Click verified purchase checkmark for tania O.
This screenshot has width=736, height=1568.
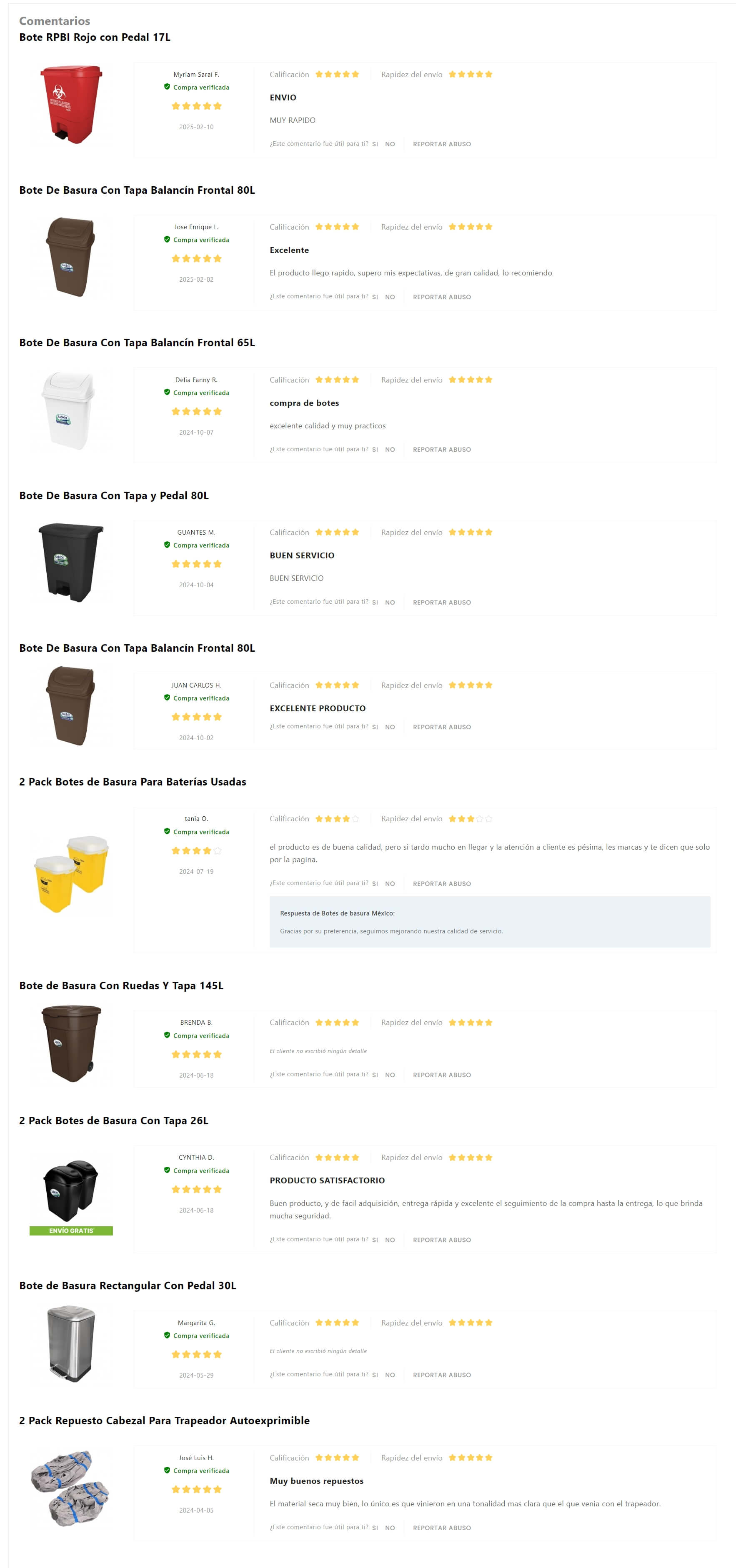pyautogui.click(x=167, y=831)
